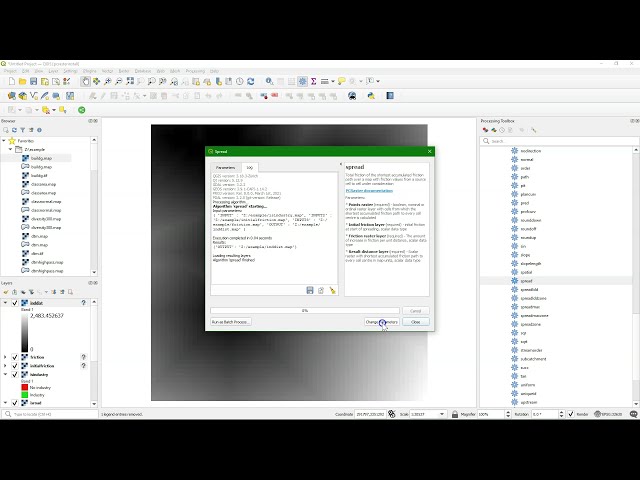640x480 pixels.
Task: Copy the Spread log to clipboard
Action: point(321,290)
